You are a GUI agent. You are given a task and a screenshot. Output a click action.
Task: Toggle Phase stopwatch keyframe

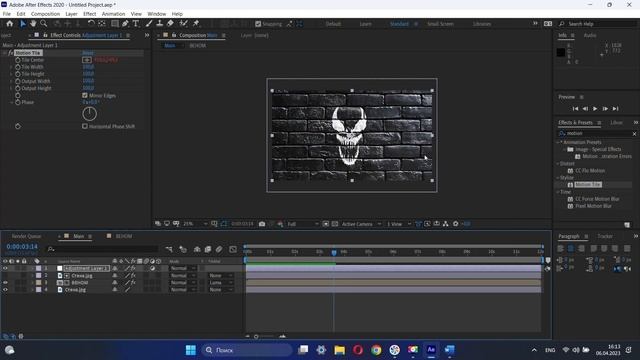coord(18,102)
